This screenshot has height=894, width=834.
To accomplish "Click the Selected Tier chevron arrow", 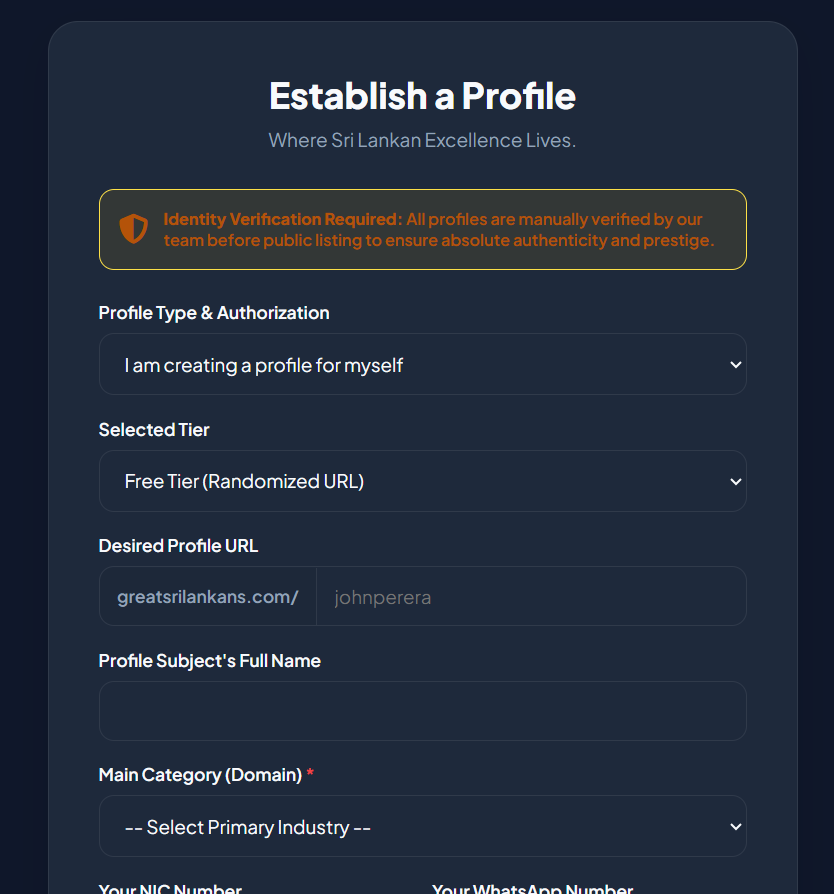I will click(735, 481).
